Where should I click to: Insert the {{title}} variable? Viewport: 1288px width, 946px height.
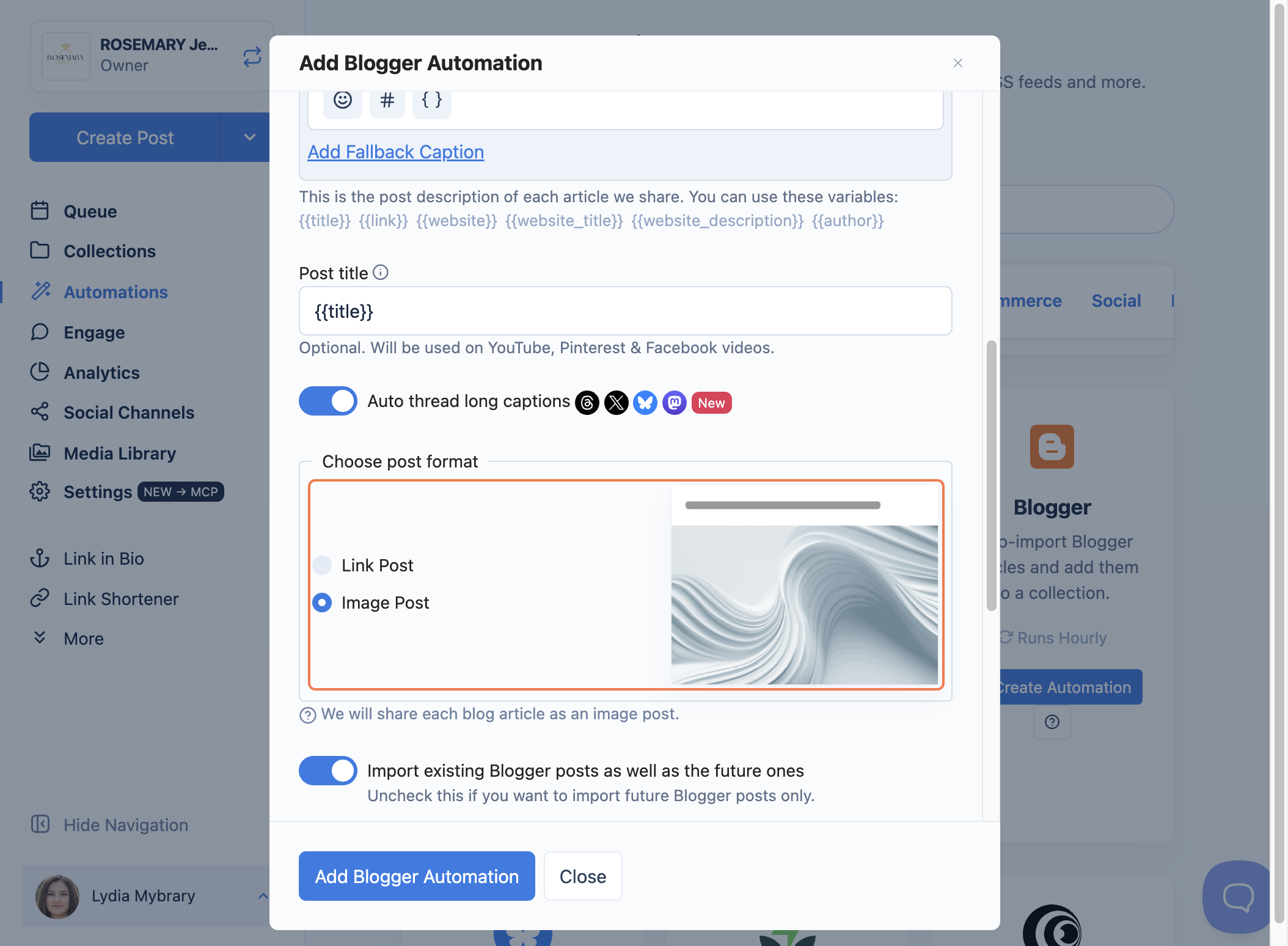325,221
